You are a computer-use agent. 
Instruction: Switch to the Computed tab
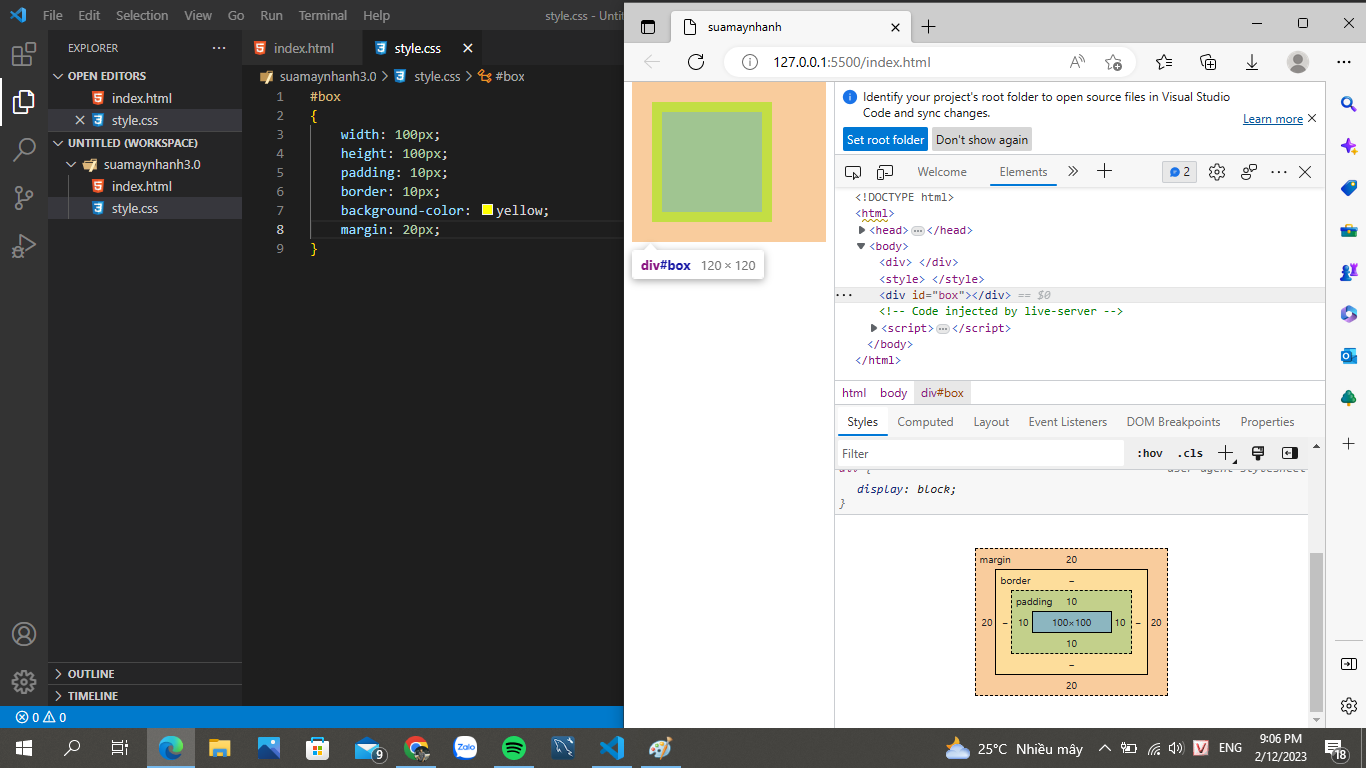tap(925, 422)
